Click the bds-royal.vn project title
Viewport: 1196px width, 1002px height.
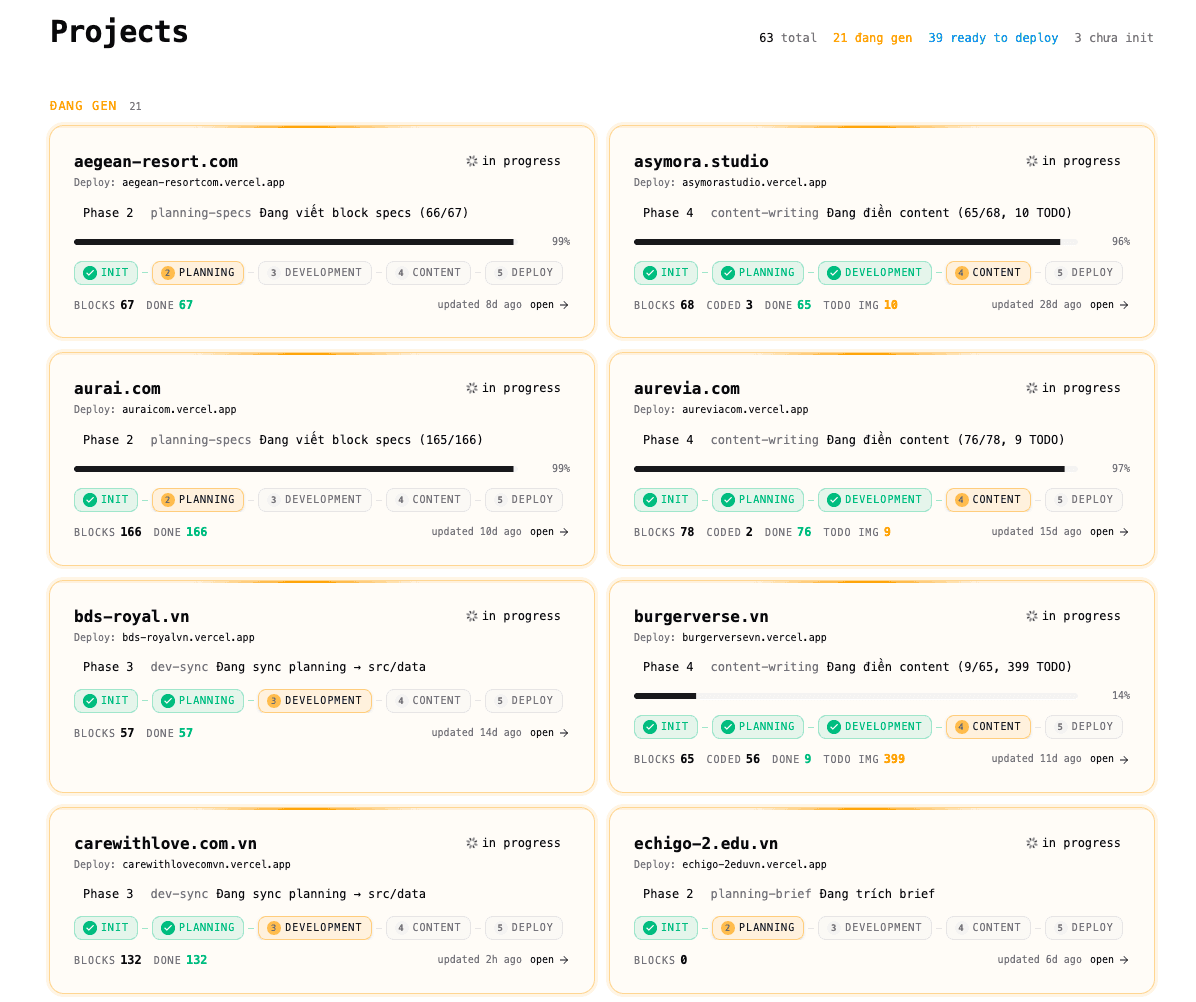[131, 616]
